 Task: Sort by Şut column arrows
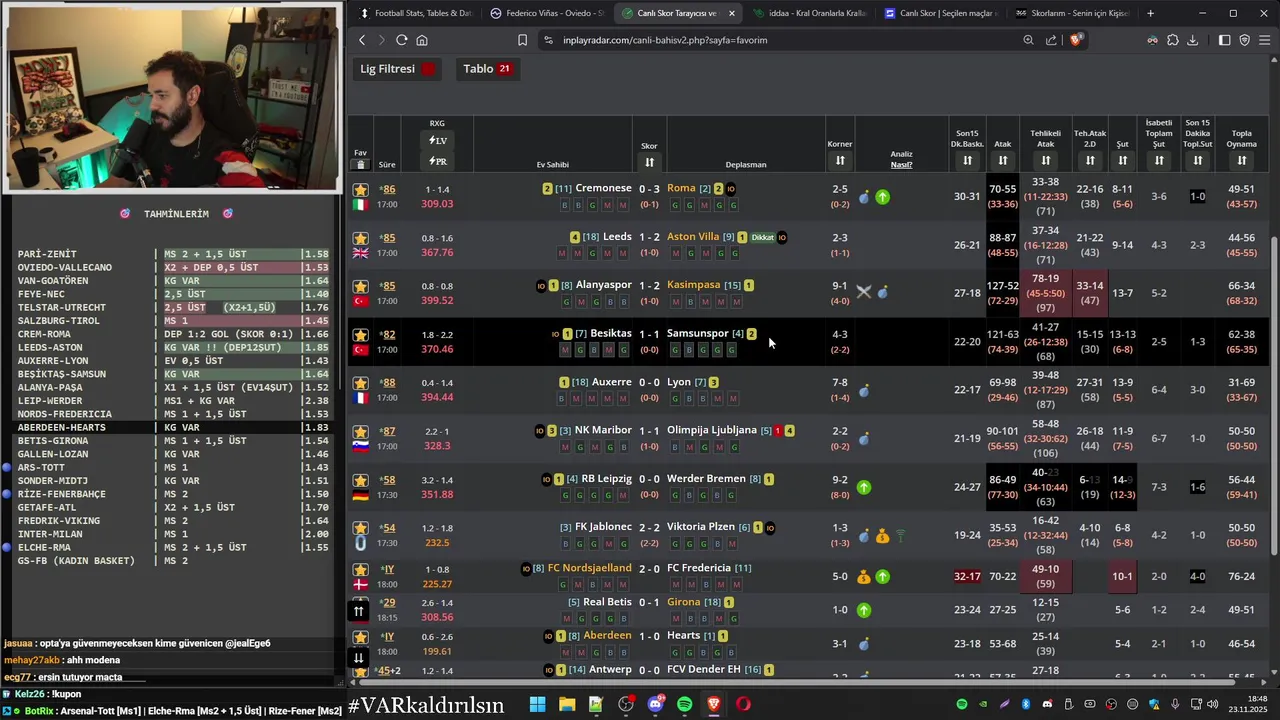[1122, 161]
